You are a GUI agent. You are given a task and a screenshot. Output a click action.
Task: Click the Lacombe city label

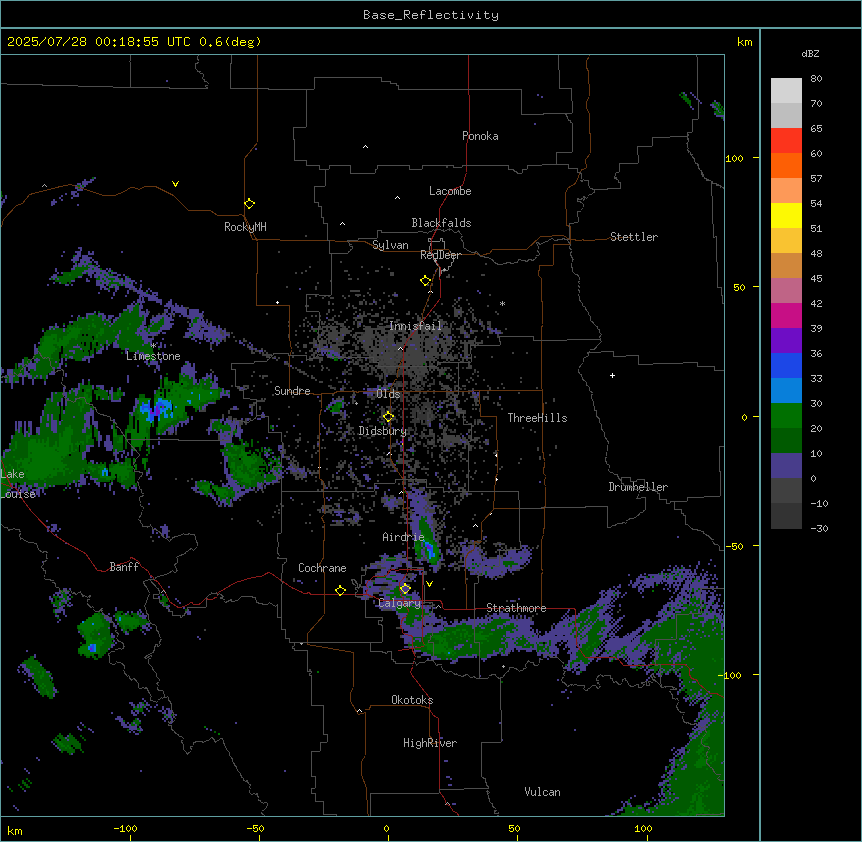(450, 191)
